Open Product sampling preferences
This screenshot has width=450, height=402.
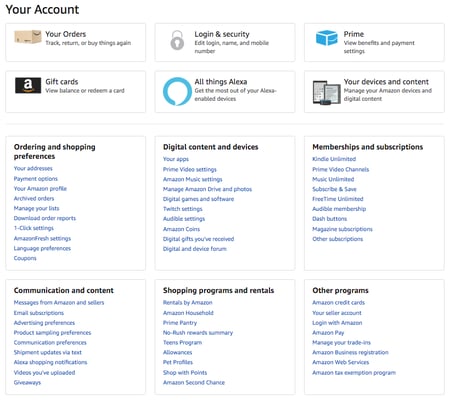tap(52, 333)
